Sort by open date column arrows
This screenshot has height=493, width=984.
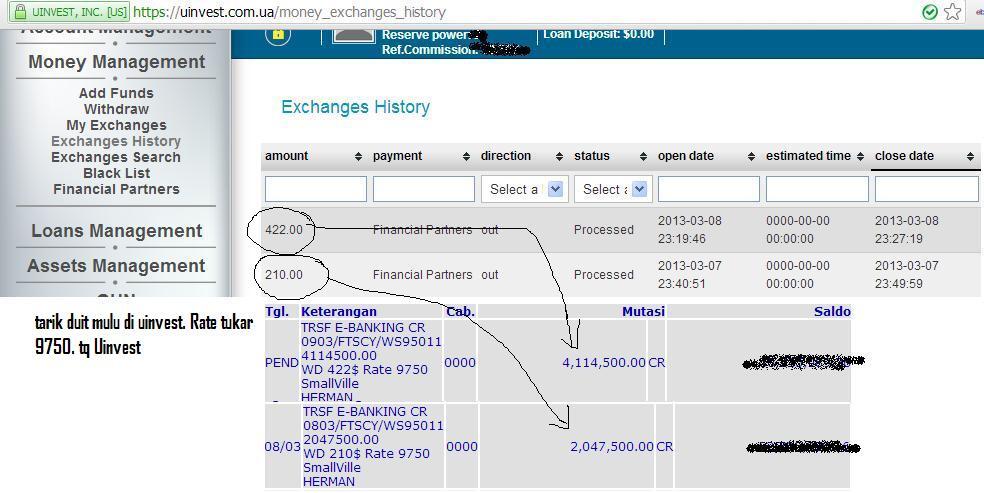pyautogui.click(x=751, y=157)
